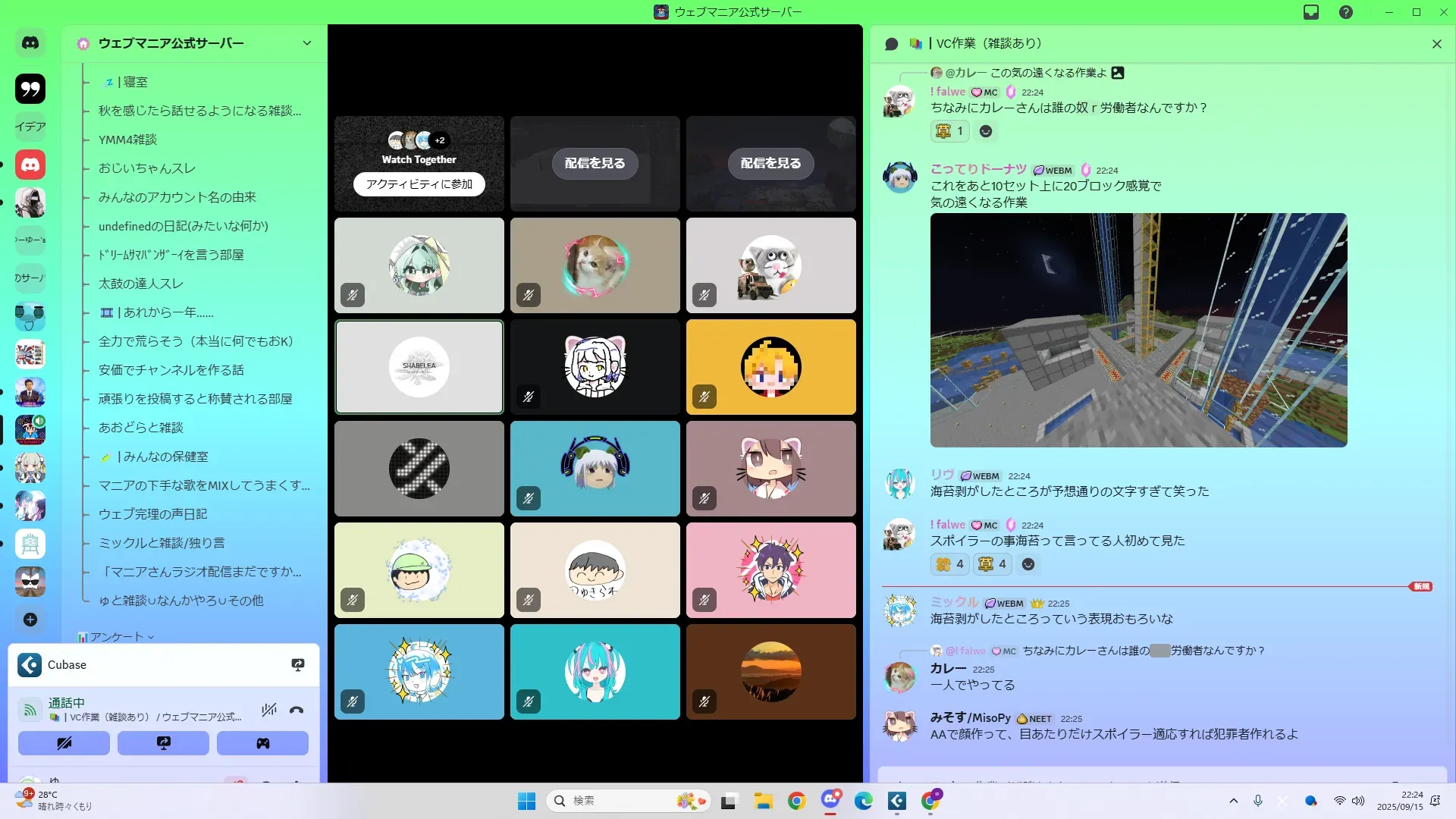Image resolution: width=1456 pixels, height=819 pixels.
Task: Open the Minecraft screenshot image in chat
Action: 1138,330
